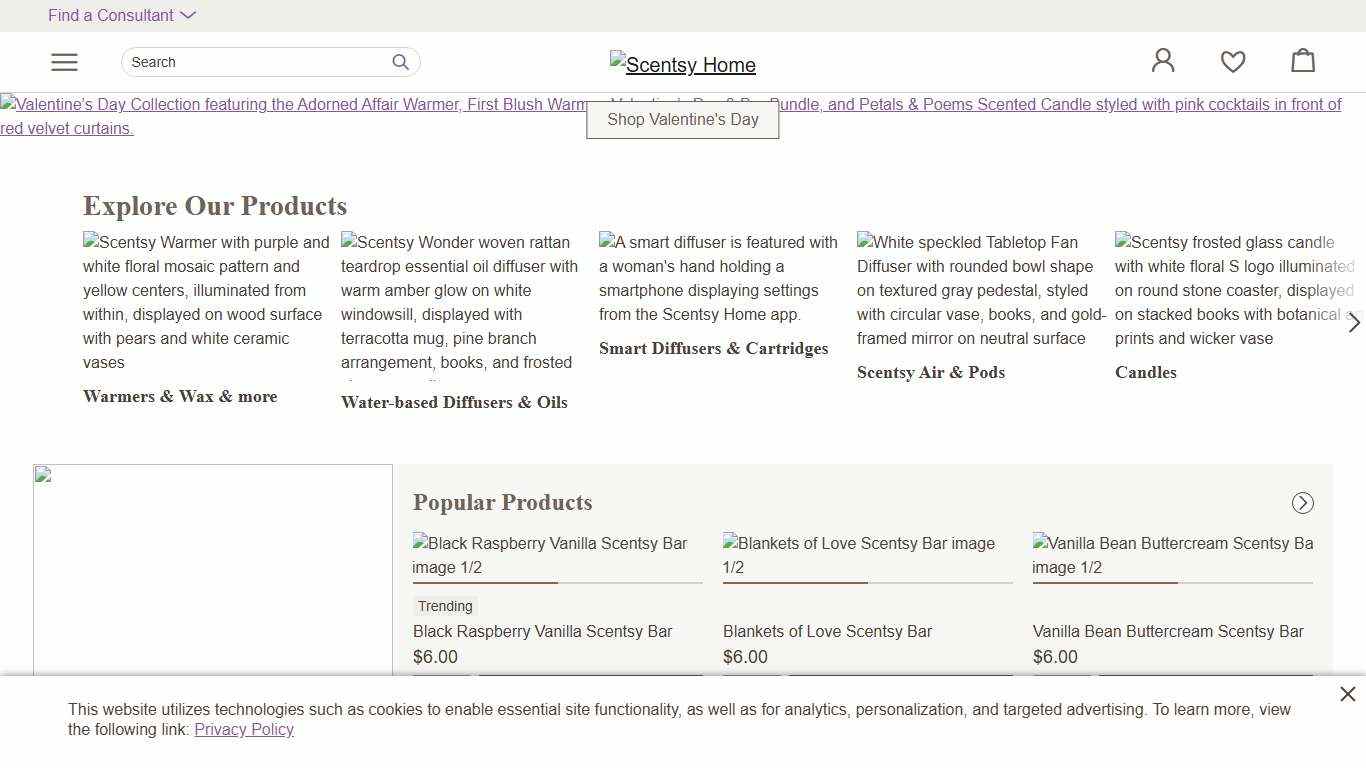Select Blankets of Love Scentsy Bar
The height and width of the screenshot is (768, 1366).
coord(827,631)
